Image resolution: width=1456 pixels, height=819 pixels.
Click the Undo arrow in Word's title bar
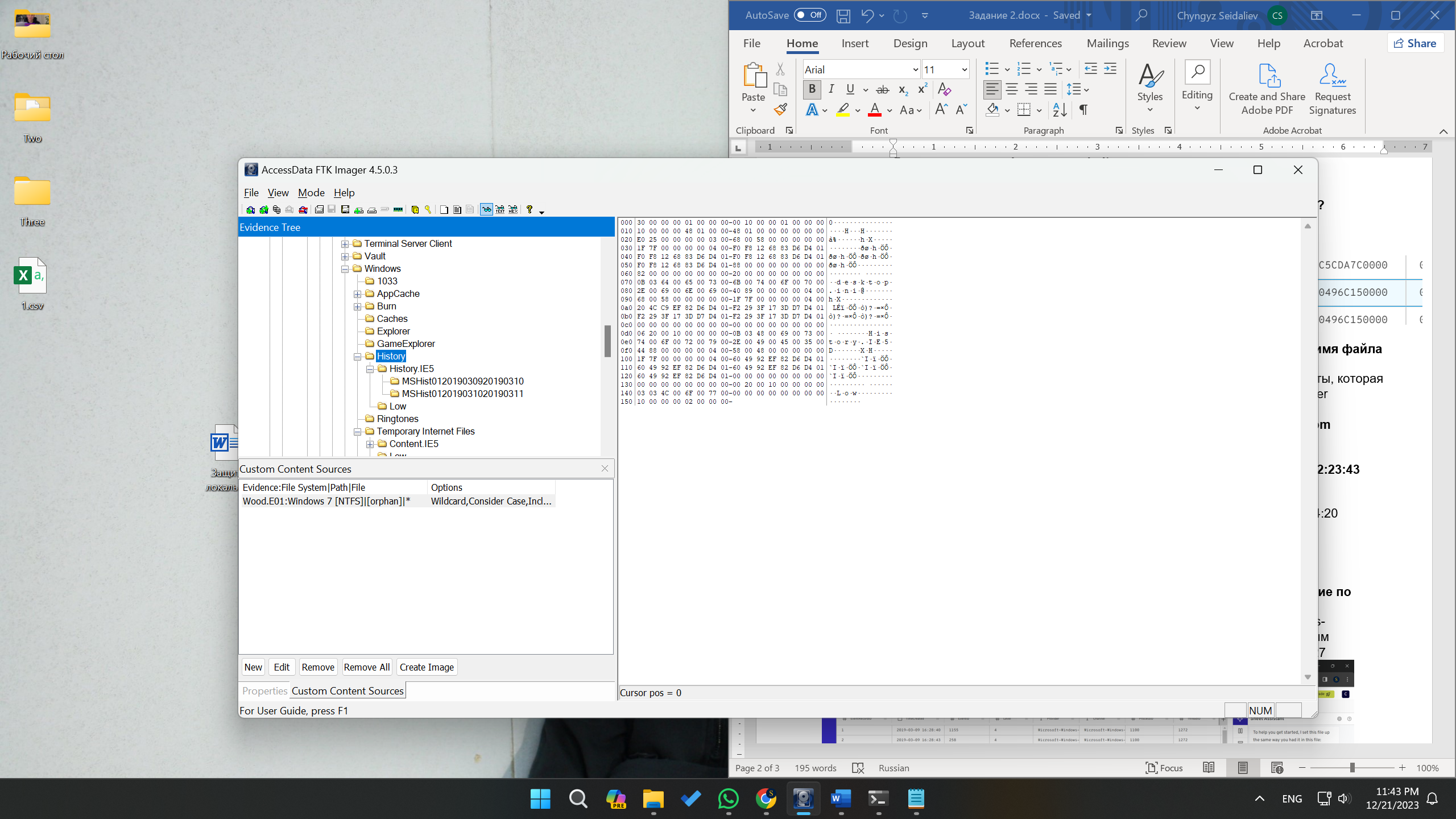(x=867, y=15)
